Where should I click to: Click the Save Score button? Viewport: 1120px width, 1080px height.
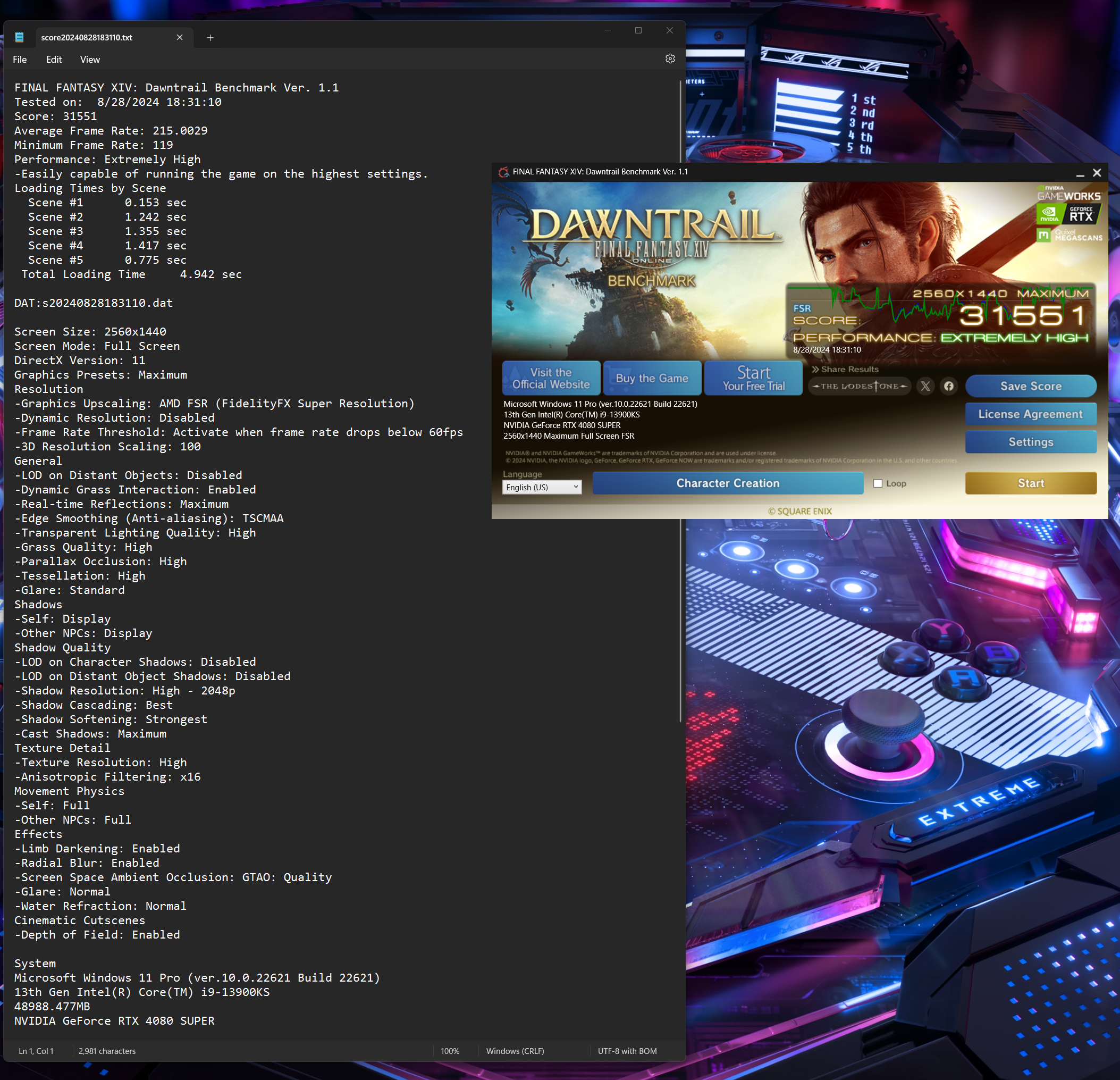point(1030,386)
